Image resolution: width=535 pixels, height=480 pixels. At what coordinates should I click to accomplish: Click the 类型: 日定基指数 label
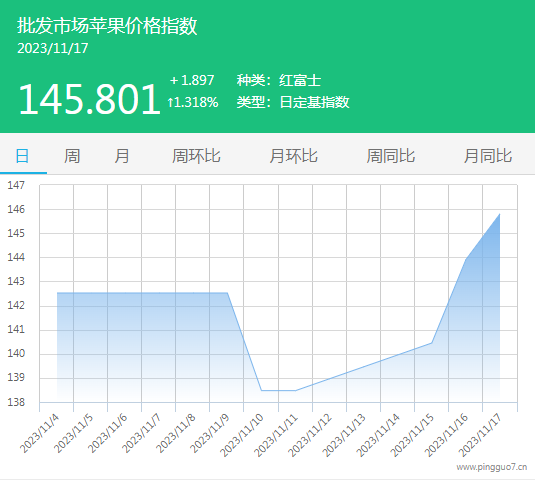pos(293,102)
